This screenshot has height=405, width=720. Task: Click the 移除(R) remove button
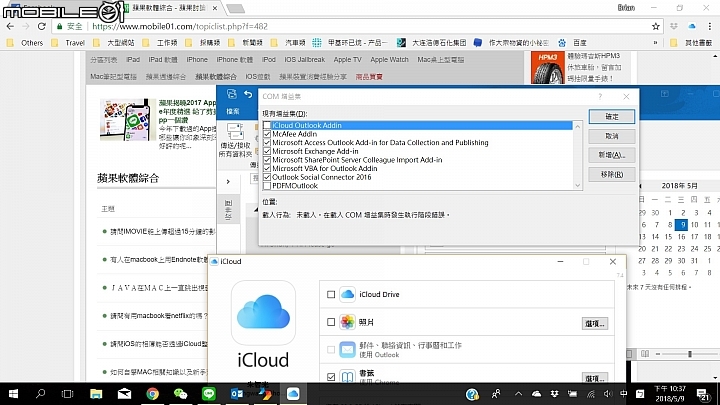point(612,174)
